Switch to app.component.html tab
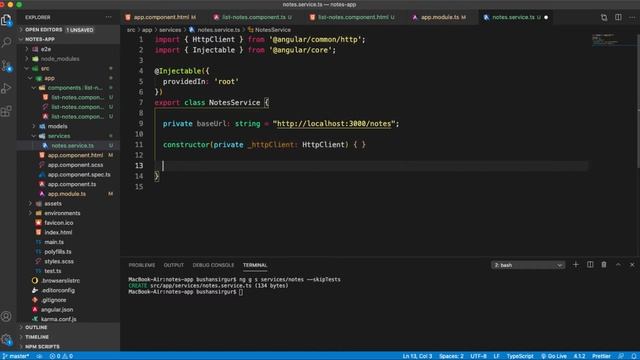The width and height of the screenshot is (640, 360). pos(161,17)
